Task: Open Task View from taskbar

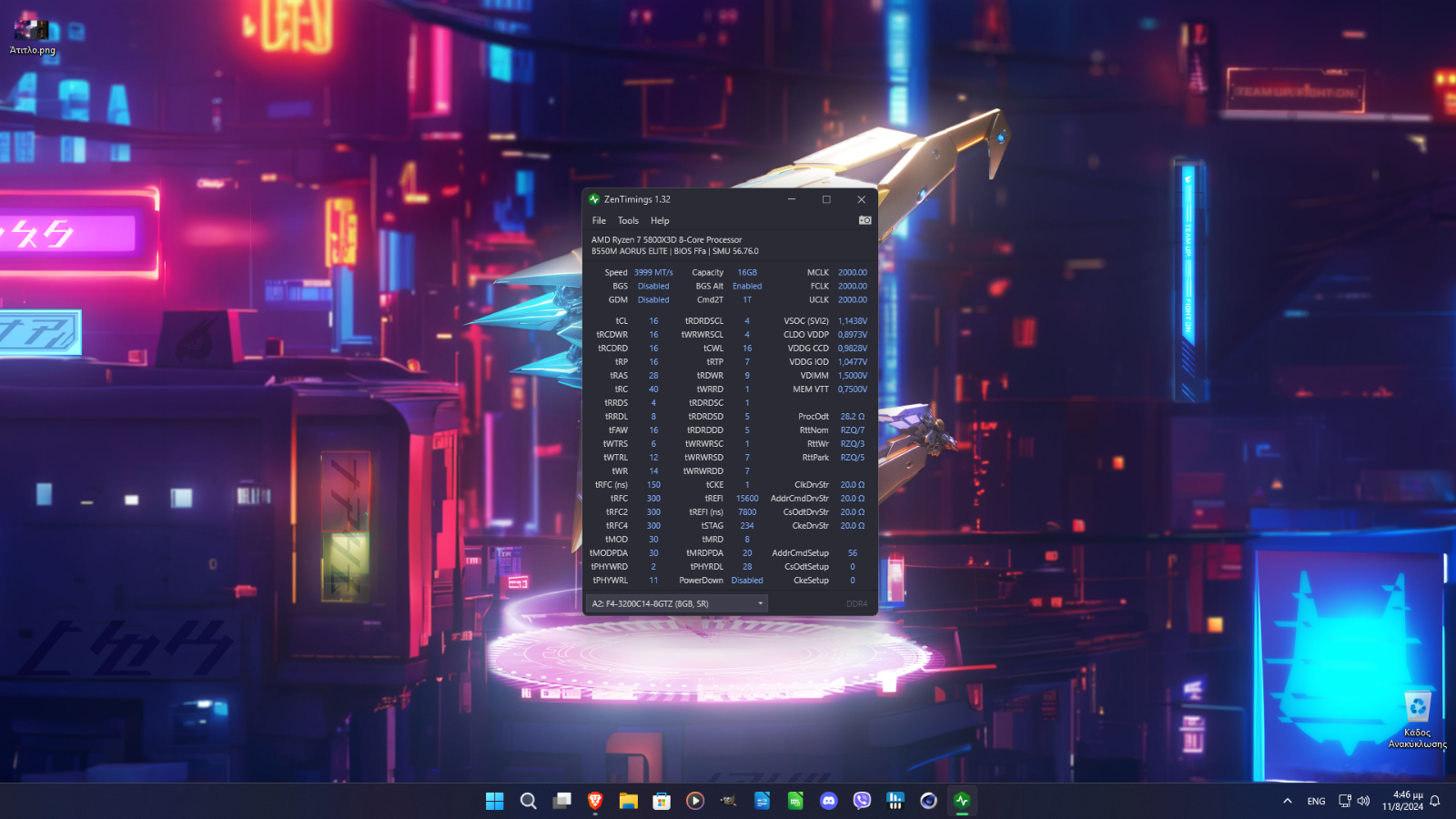Action: (x=562, y=801)
